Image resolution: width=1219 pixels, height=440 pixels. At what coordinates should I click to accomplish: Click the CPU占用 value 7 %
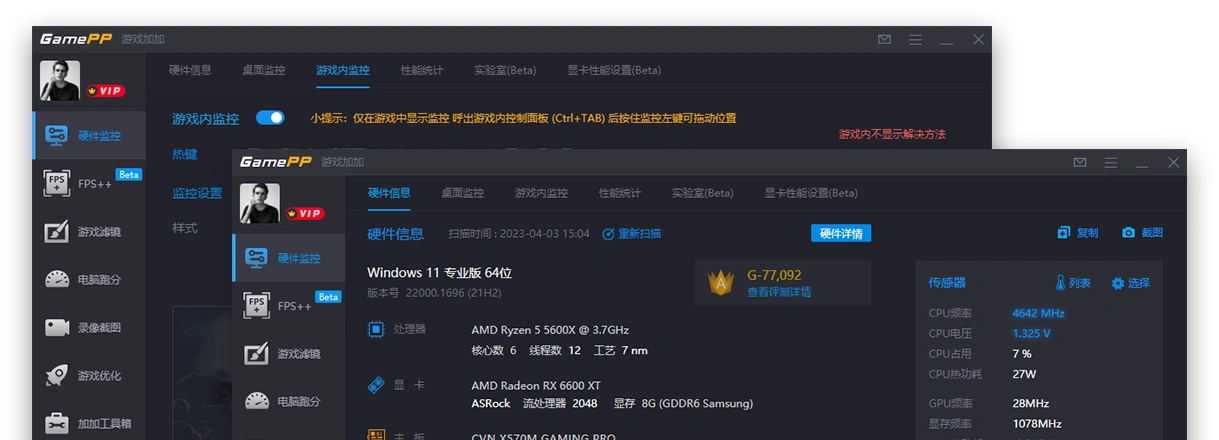(1022, 354)
